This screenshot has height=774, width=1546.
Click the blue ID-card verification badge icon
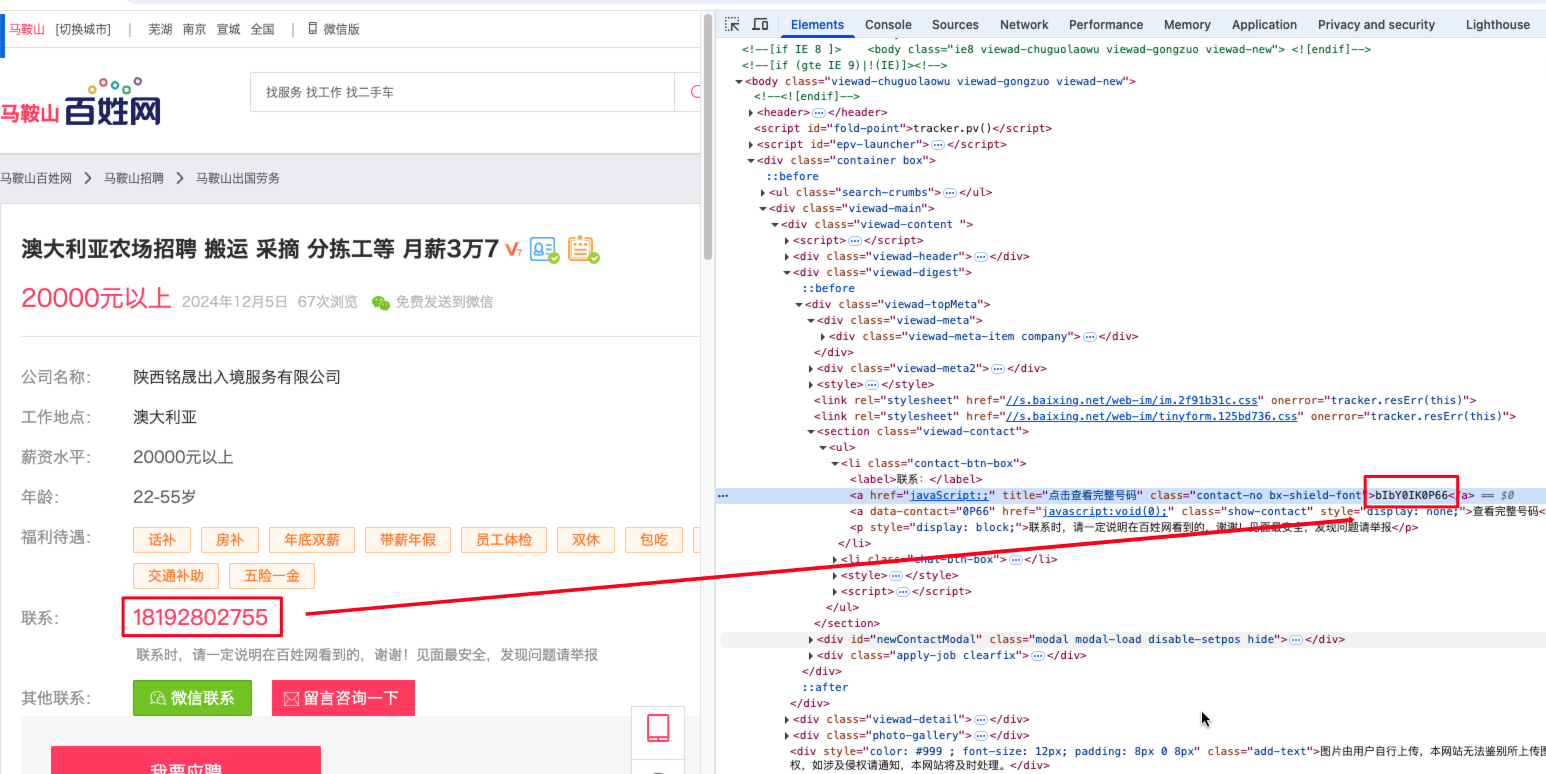pos(544,249)
